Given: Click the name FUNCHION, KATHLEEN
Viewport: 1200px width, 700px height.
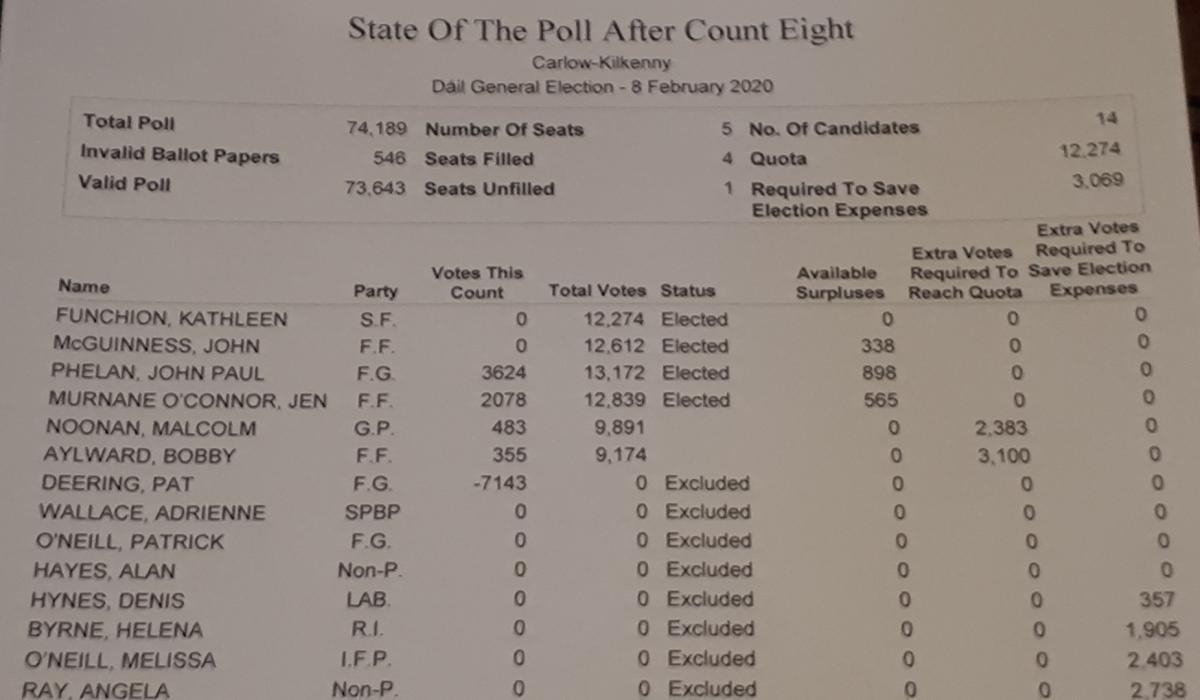Looking at the screenshot, I should tap(172, 320).
